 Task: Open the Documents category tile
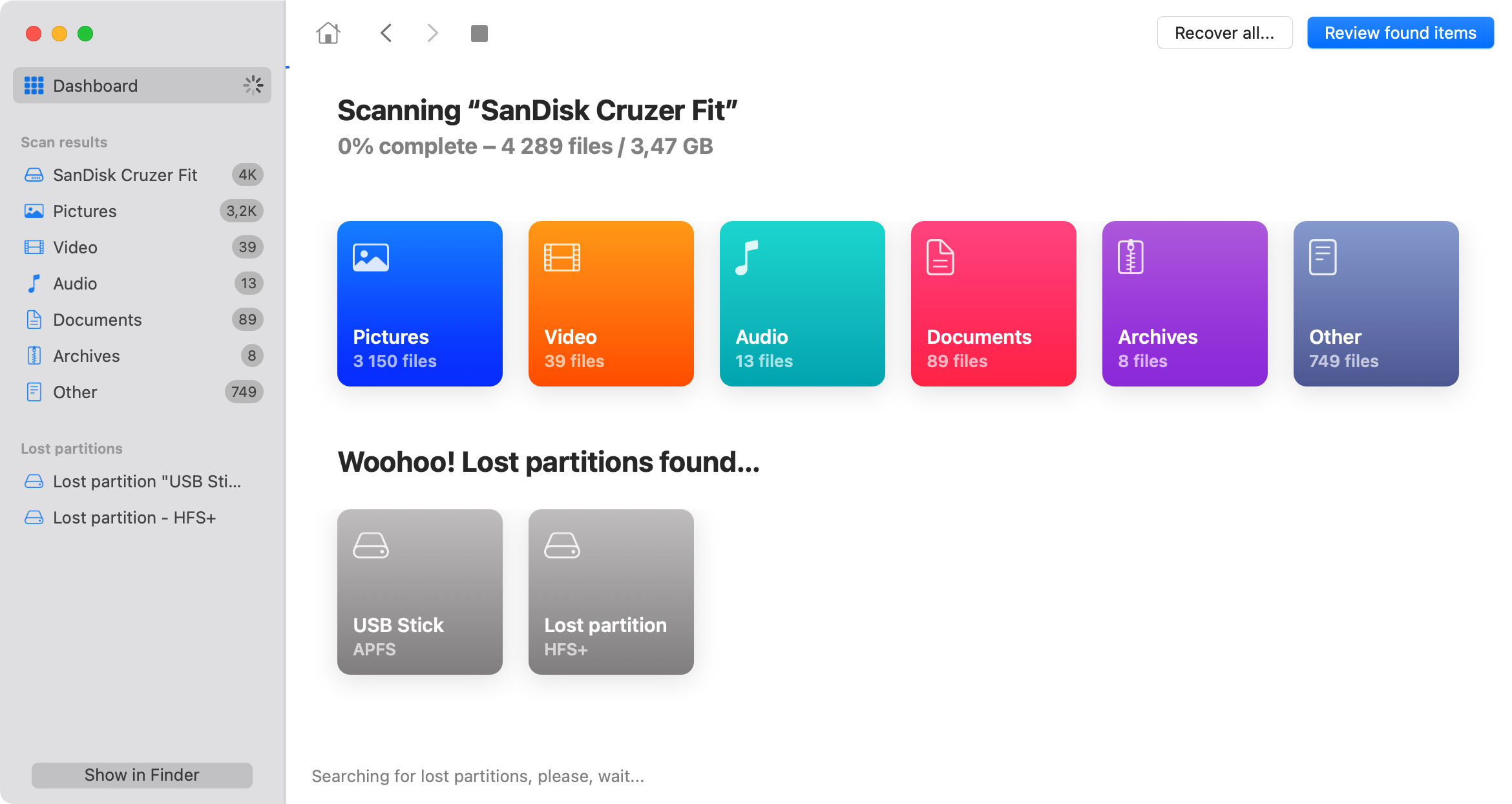994,304
